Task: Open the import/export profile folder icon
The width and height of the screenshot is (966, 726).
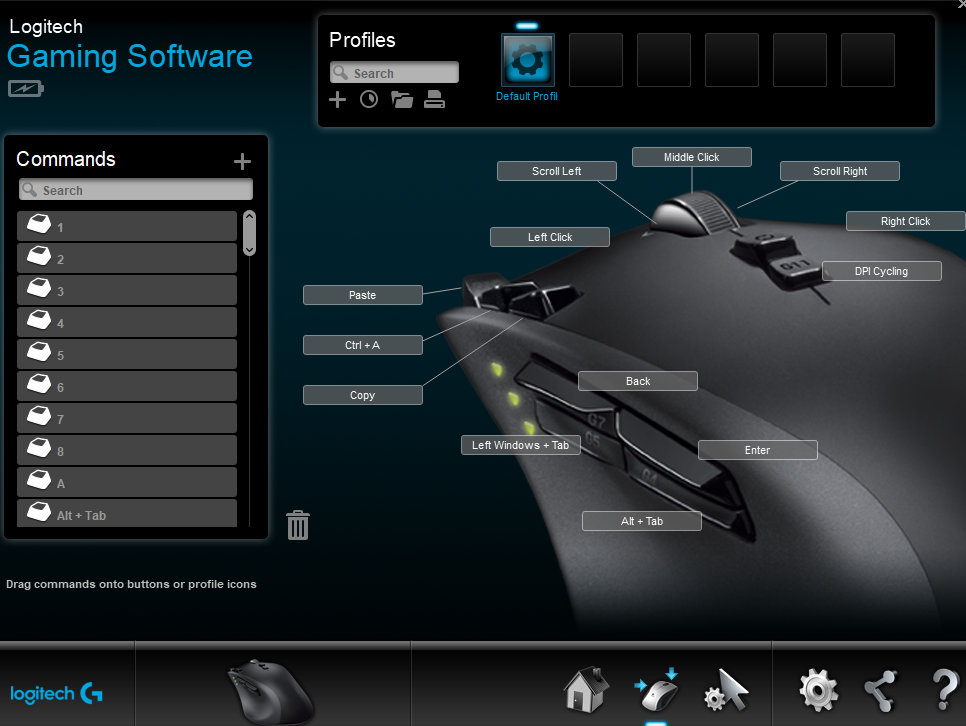Action: click(402, 99)
